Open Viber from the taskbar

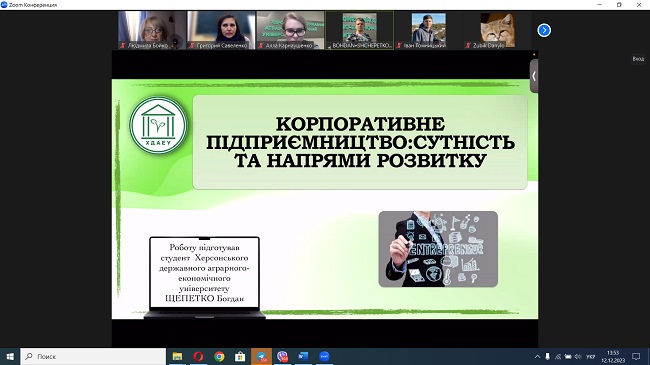(282, 356)
